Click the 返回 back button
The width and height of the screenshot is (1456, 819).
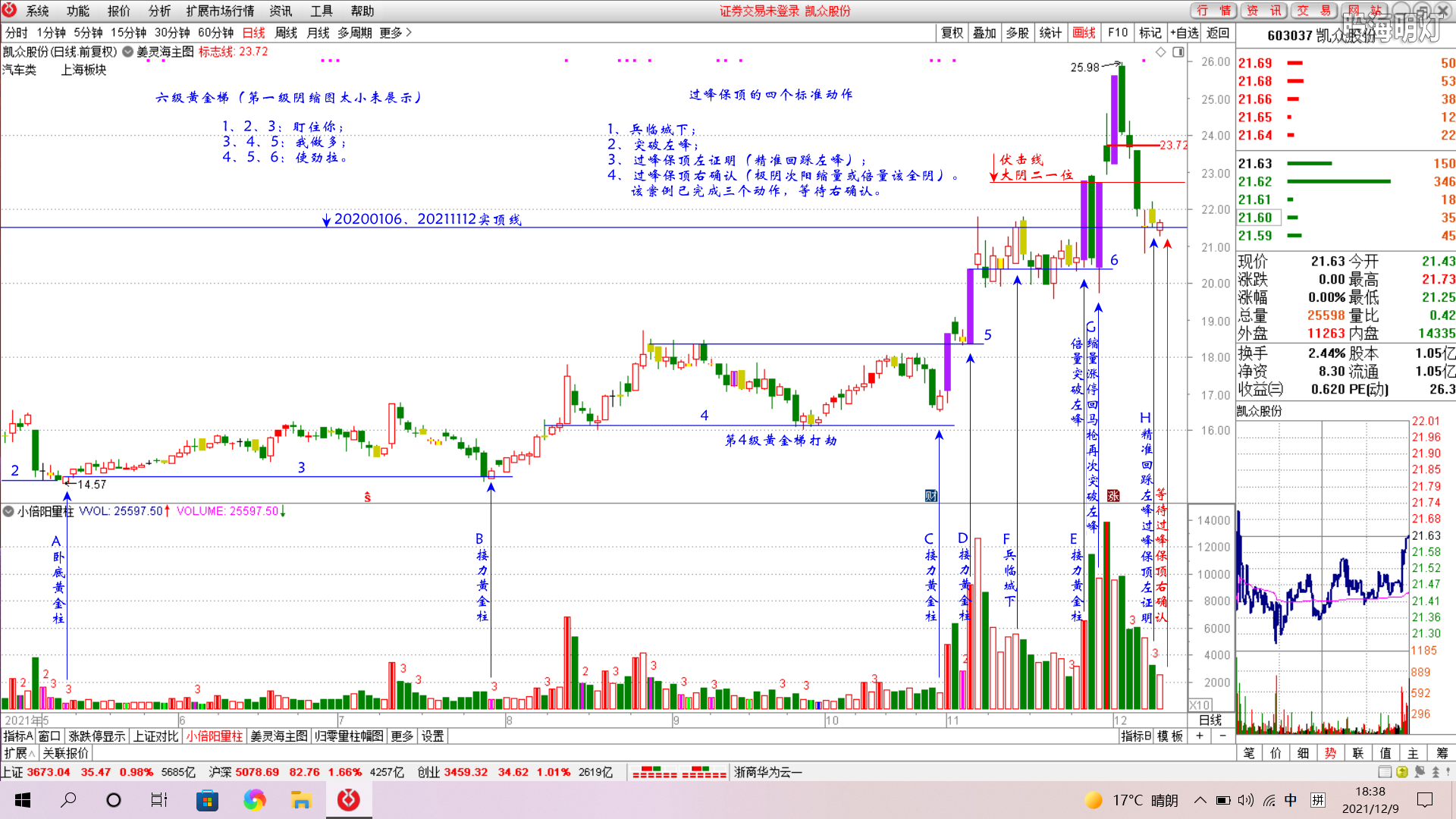click(x=1218, y=33)
